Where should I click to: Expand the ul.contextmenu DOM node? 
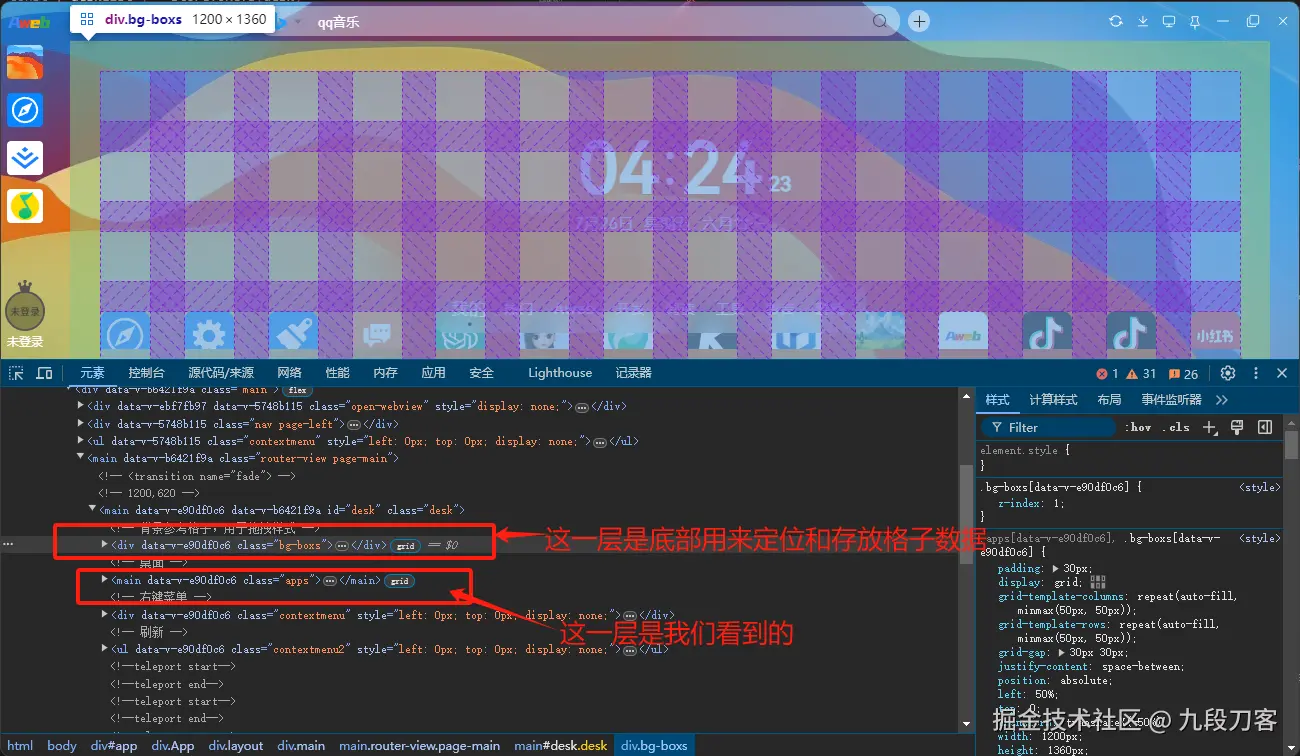(x=80, y=441)
